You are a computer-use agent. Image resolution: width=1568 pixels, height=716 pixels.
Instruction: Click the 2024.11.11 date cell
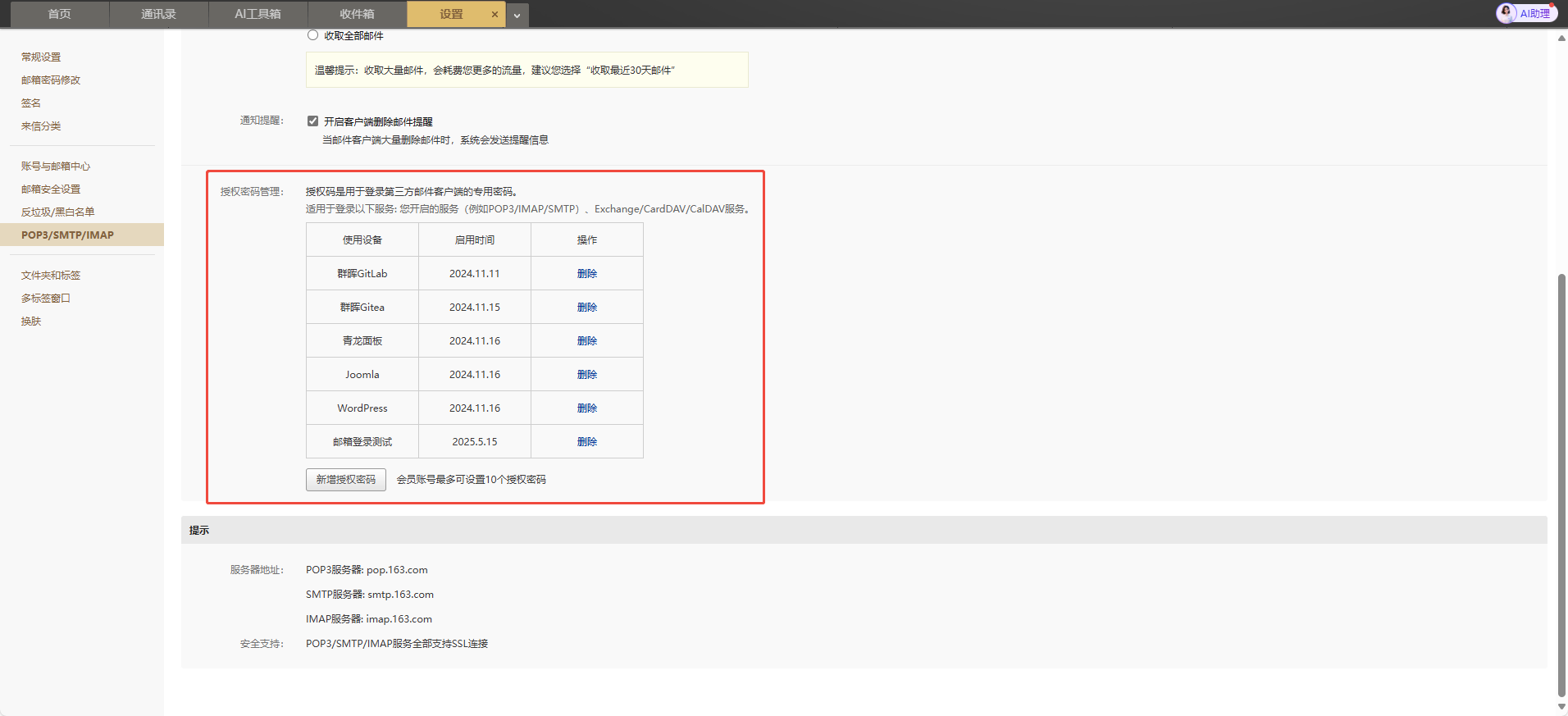pyautogui.click(x=475, y=274)
